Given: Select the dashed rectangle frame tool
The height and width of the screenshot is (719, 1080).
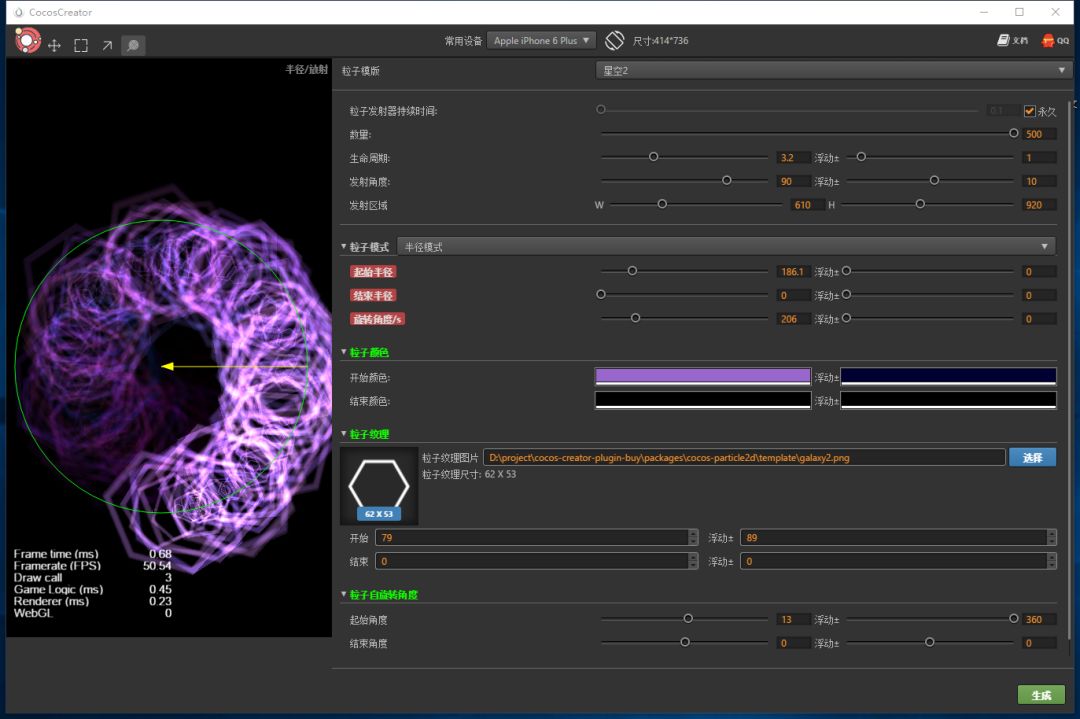Looking at the screenshot, I should click(81, 45).
